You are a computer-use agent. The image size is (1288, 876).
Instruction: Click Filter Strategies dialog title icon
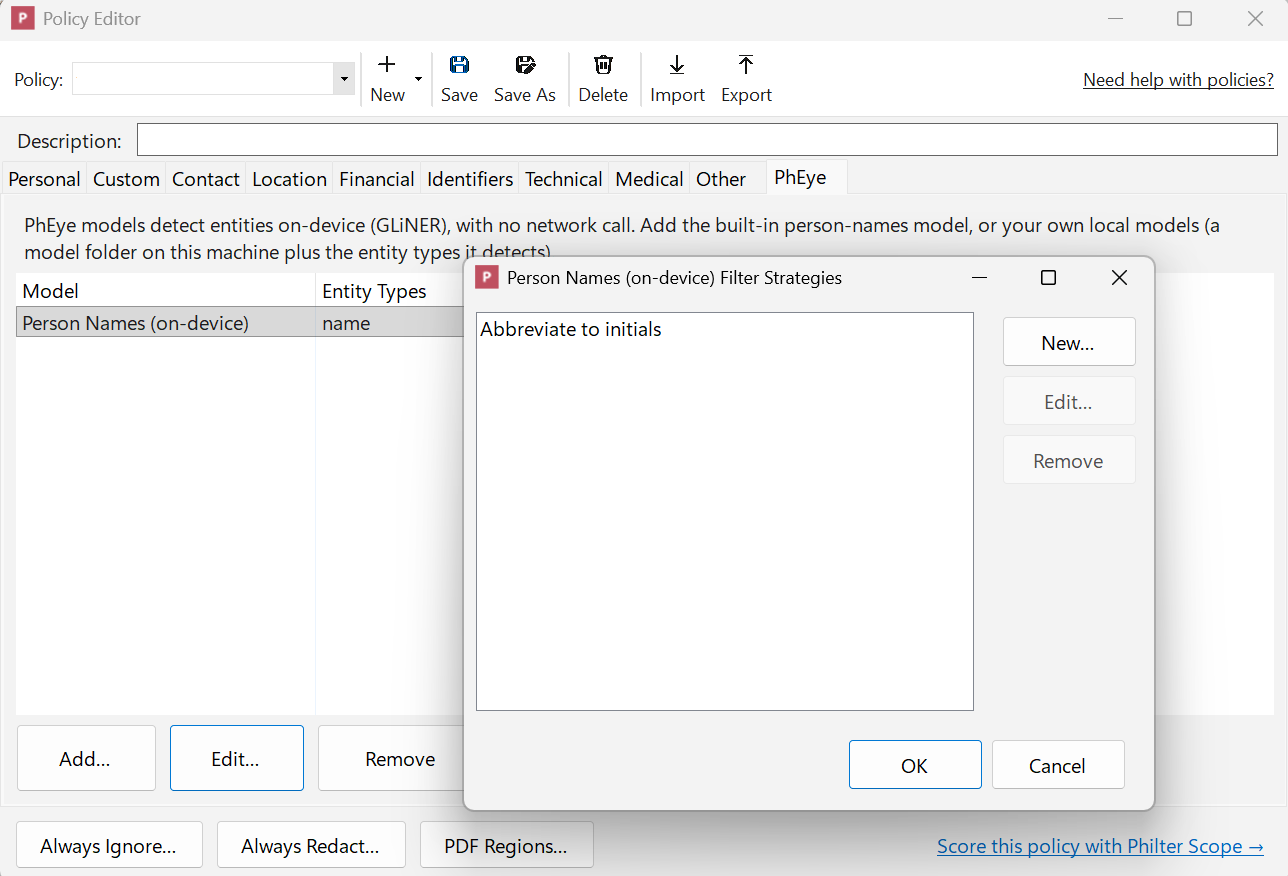pyautogui.click(x=487, y=277)
